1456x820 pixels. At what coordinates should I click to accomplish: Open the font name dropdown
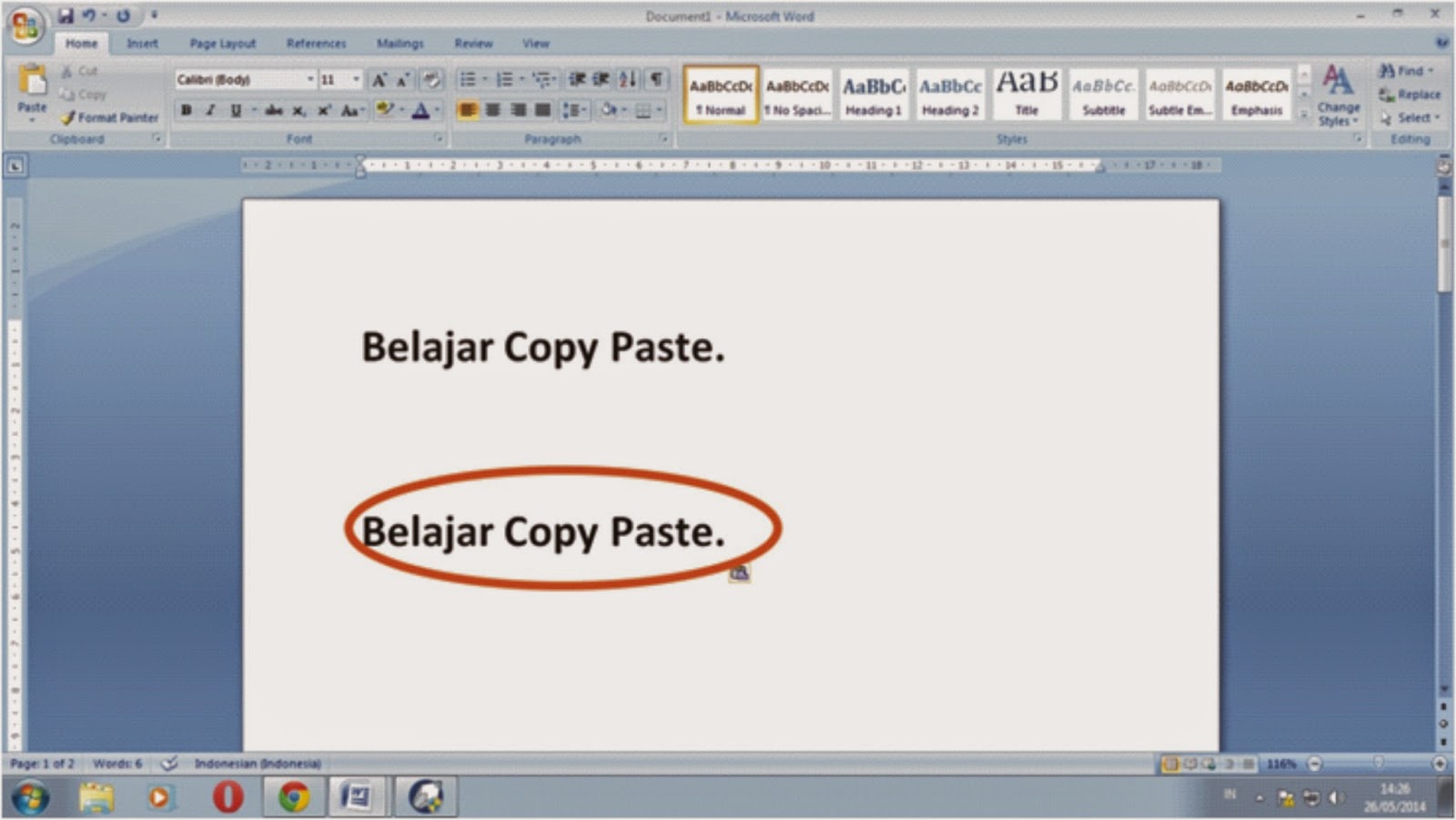pos(310,79)
